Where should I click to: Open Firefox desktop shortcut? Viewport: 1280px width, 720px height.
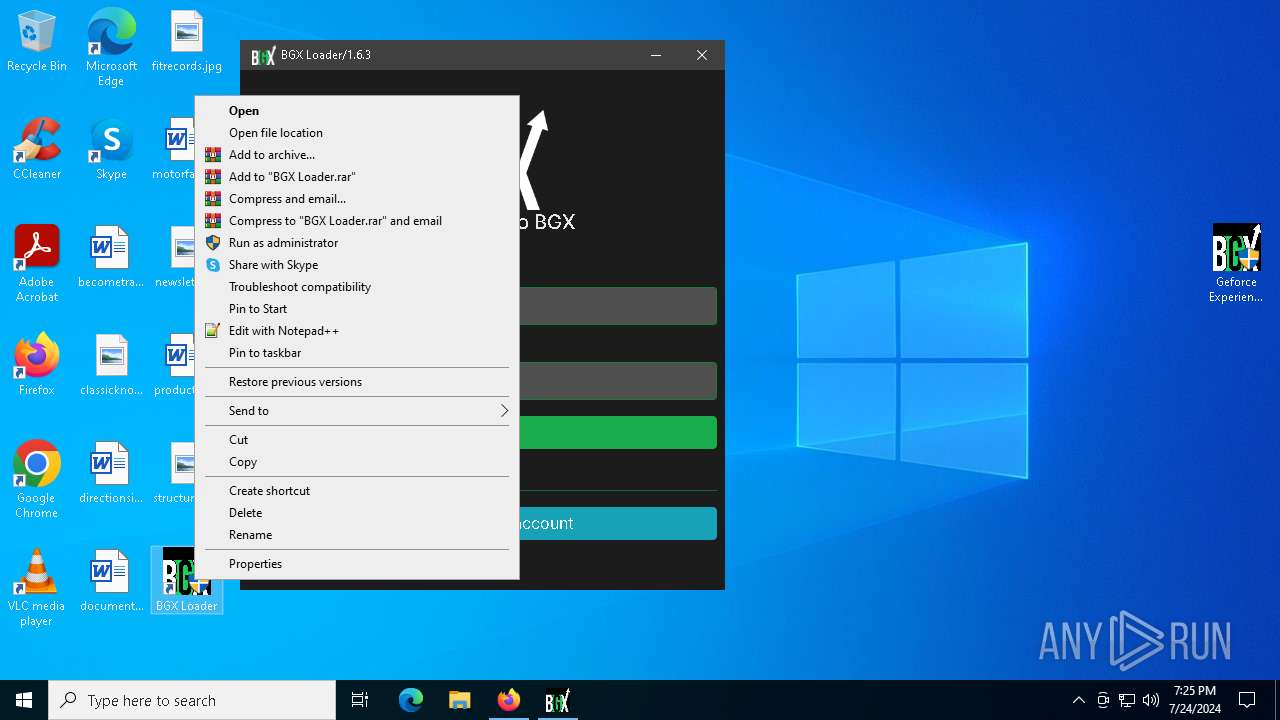(x=37, y=366)
